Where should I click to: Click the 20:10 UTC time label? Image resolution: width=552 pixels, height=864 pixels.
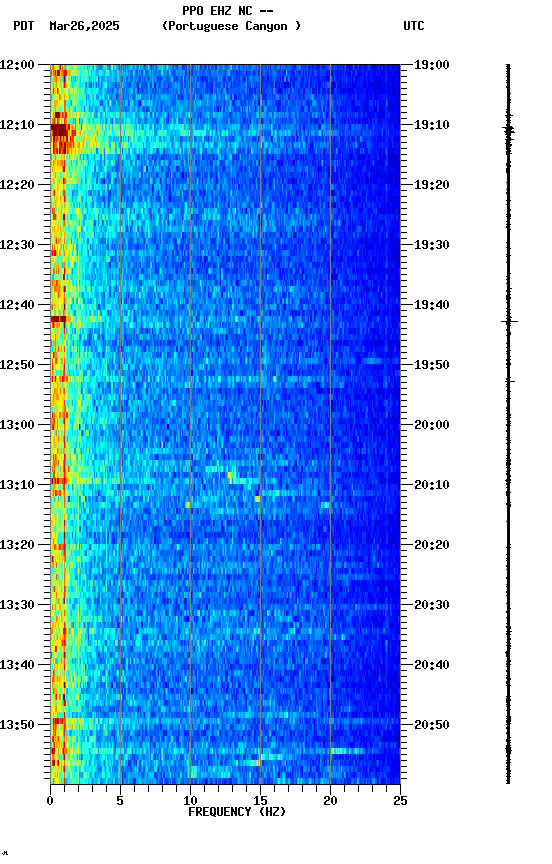432,485
